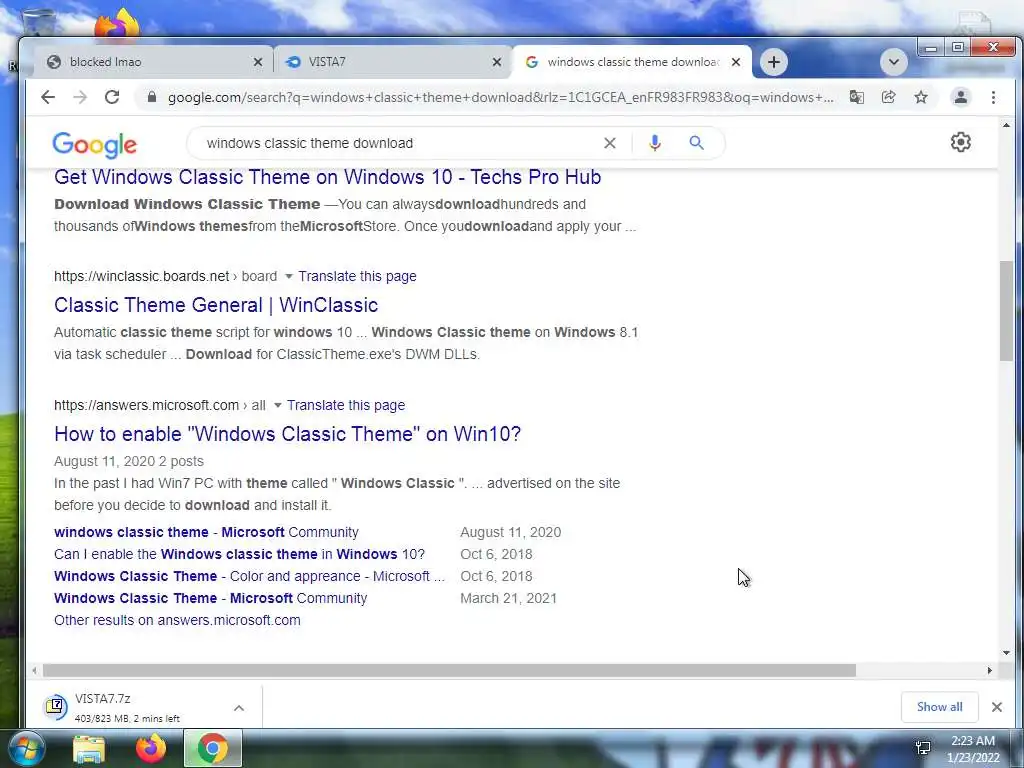Close the 'blocked lmao' tab

click(x=258, y=62)
